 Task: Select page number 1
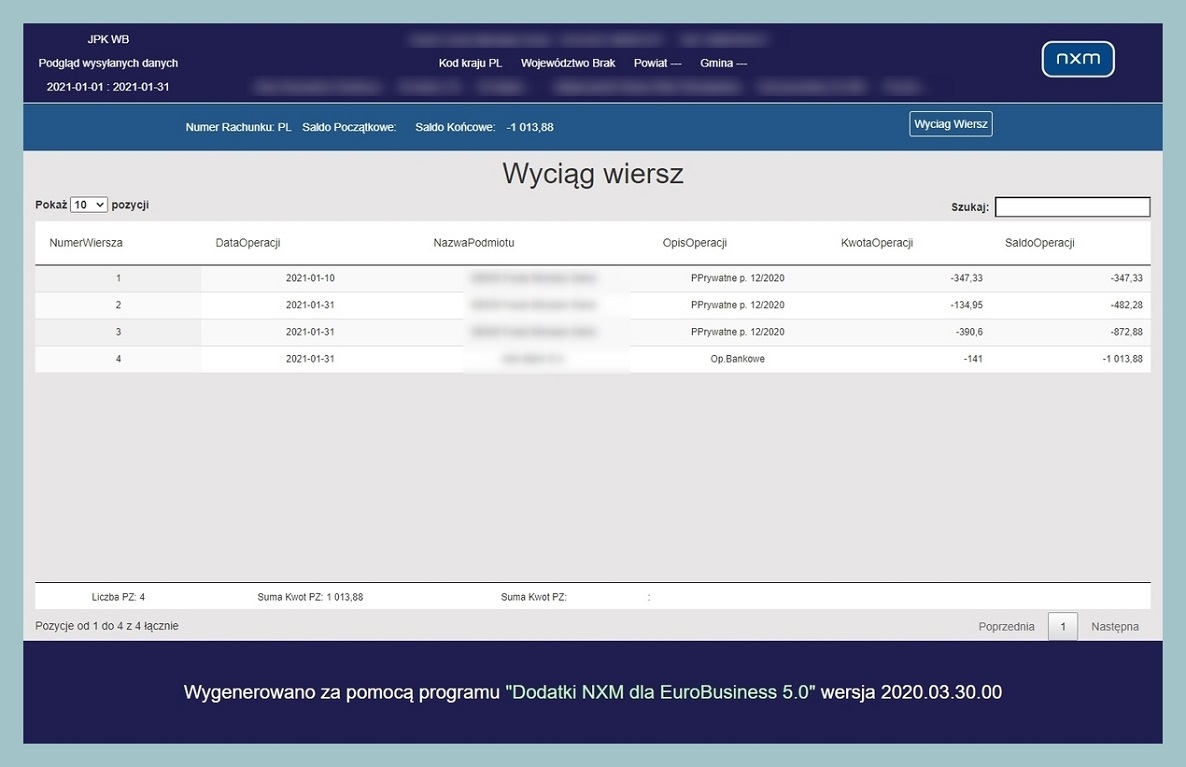coord(1062,626)
